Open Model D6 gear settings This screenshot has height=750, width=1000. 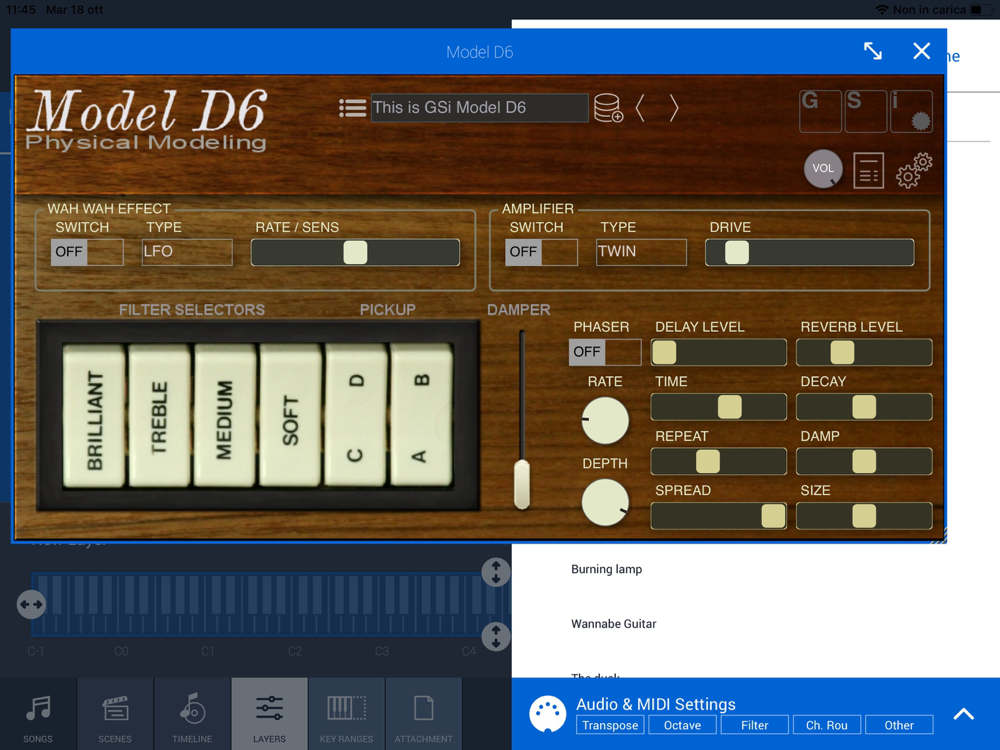coord(914,170)
